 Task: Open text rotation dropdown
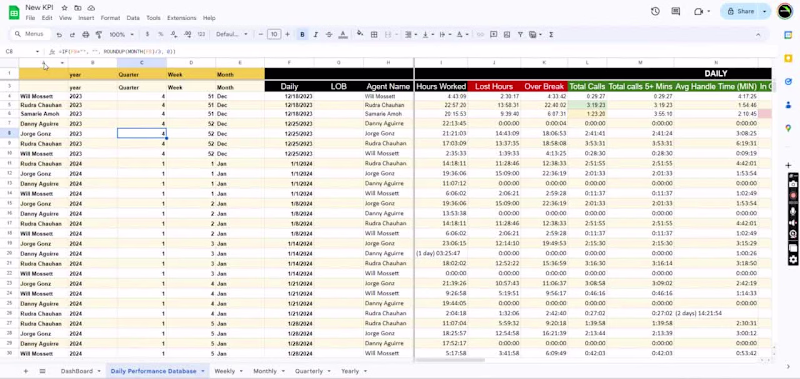461,34
